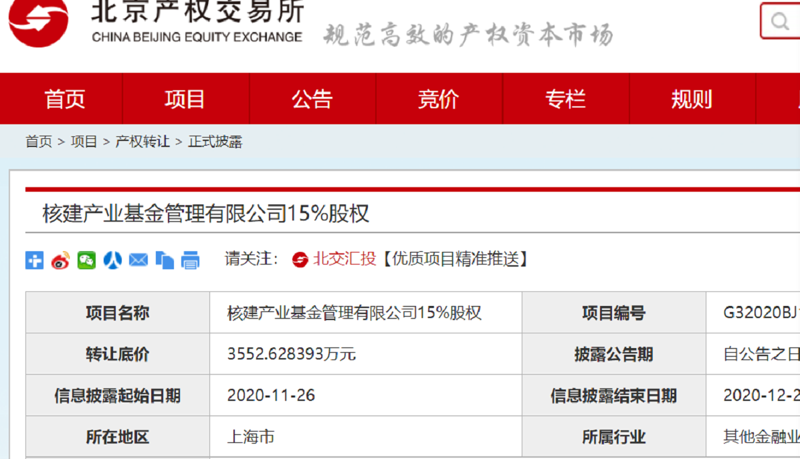This screenshot has width=800, height=459.
Task: Click the 所属行业 table label
Action: (x=614, y=437)
